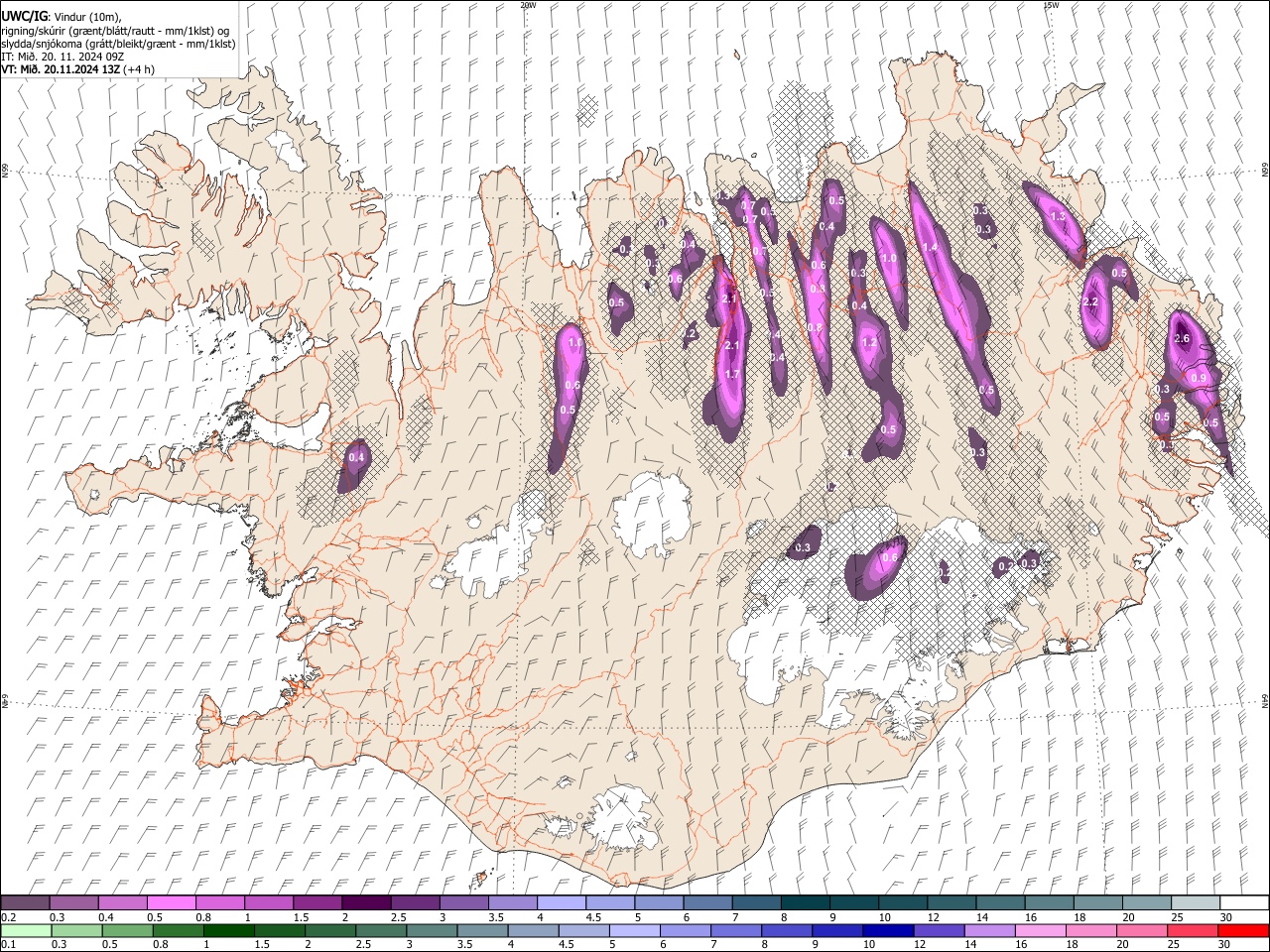The height and width of the screenshot is (952, 1270).
Task: Click the UWC/IG Vindur (10m) title text
Action: click(62, 16)
